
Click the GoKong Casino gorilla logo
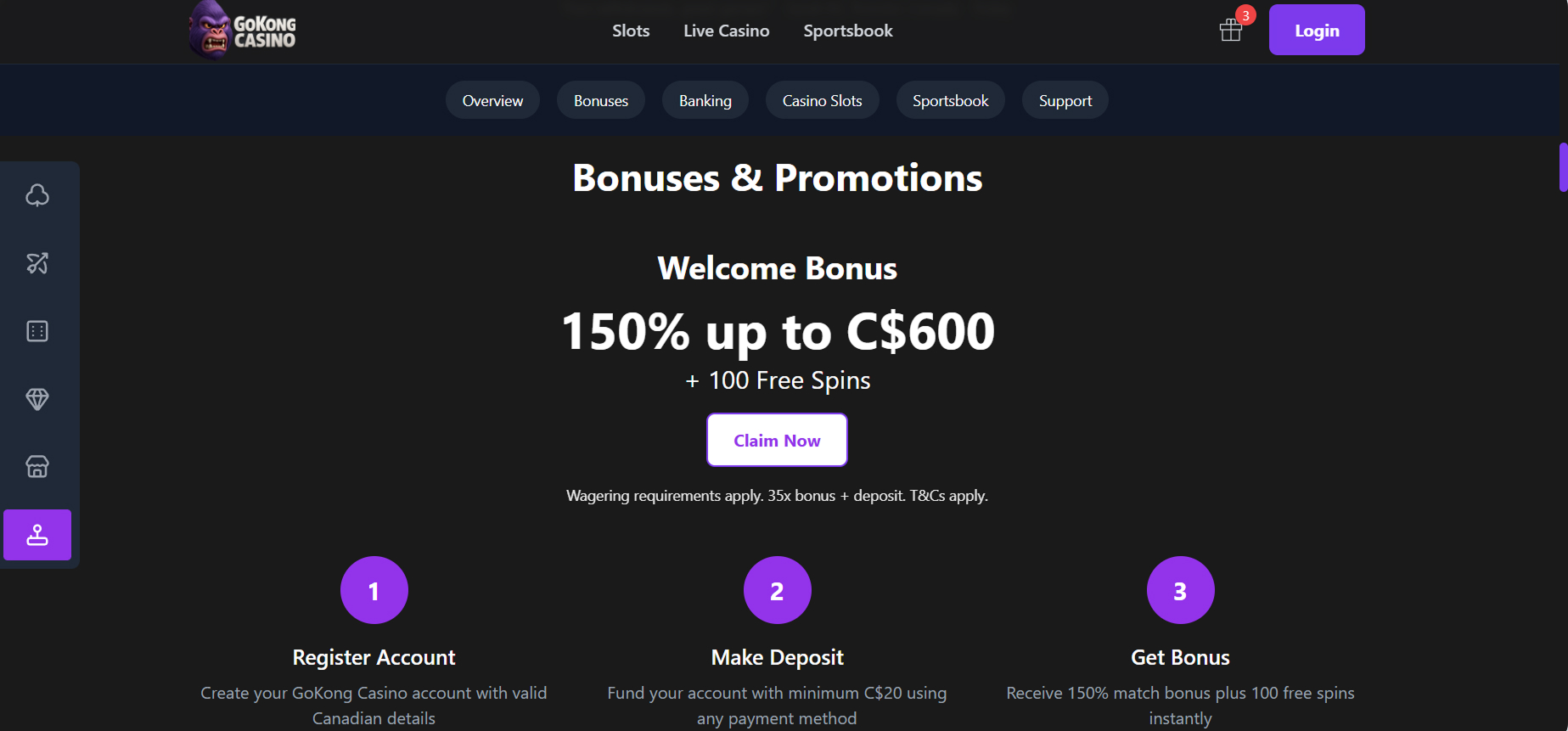(243, 31)
